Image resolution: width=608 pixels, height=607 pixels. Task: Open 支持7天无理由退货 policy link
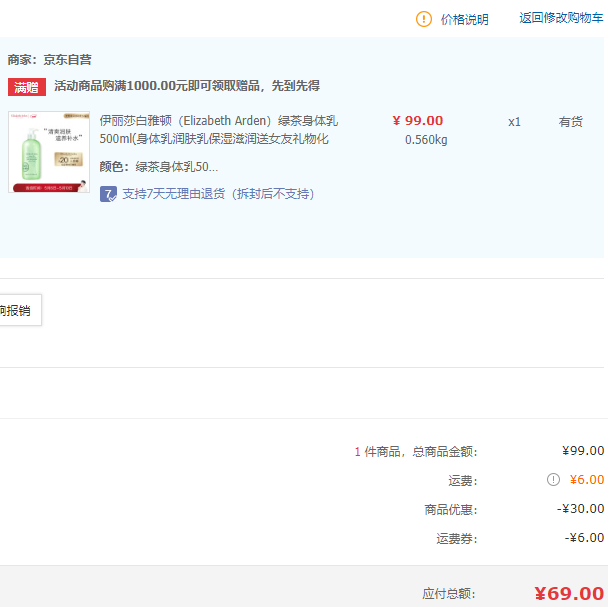[x=218, y=194]
